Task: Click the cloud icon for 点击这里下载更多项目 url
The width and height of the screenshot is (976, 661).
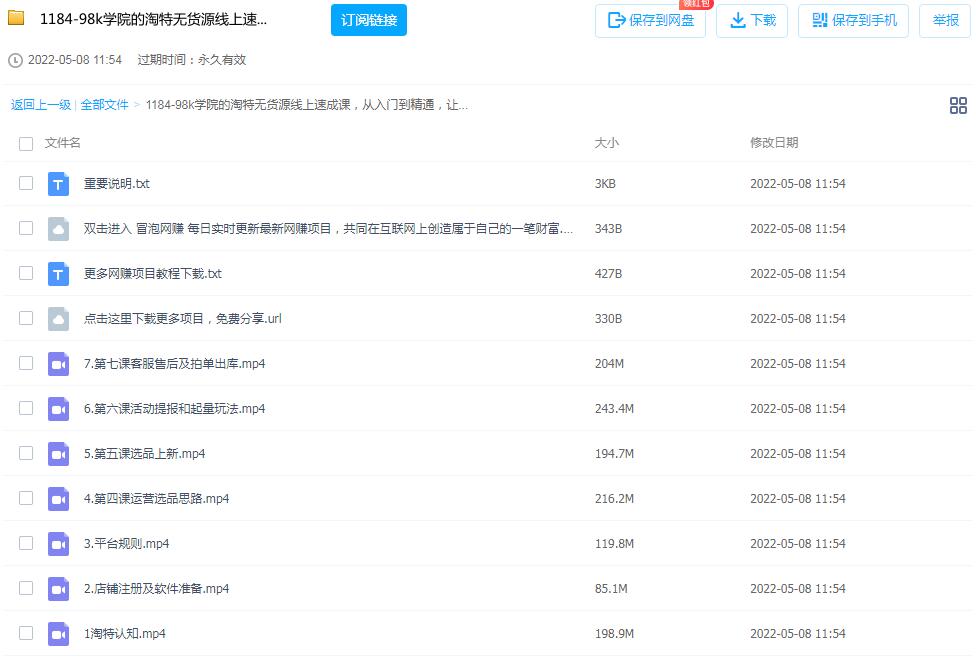Action: [x=59, y=319]
